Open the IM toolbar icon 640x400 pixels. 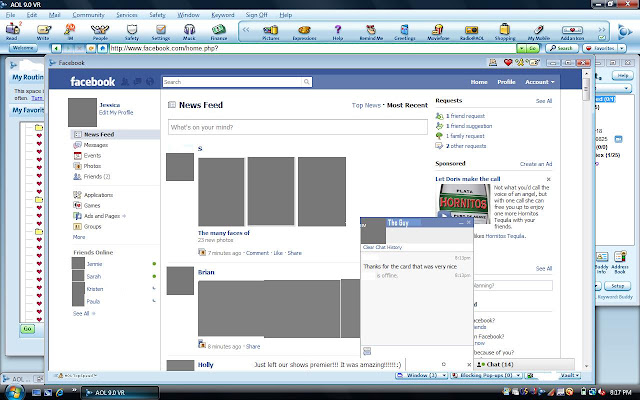[70, 31]
